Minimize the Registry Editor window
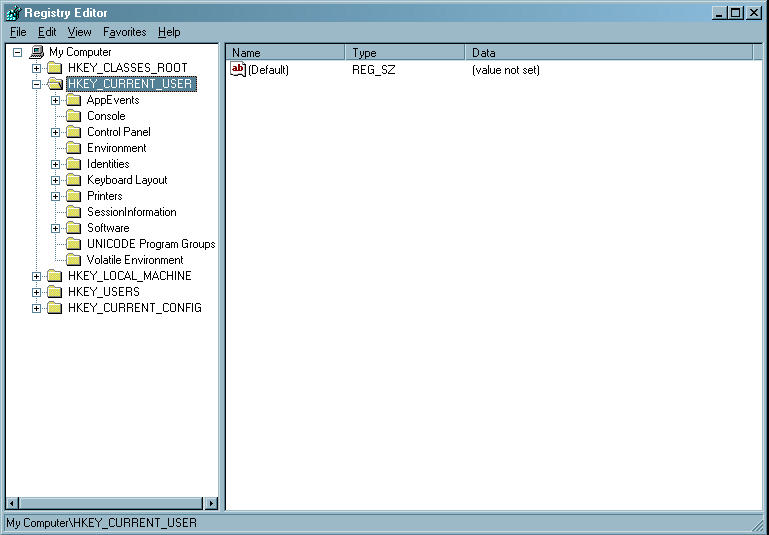 pos(720,13)
